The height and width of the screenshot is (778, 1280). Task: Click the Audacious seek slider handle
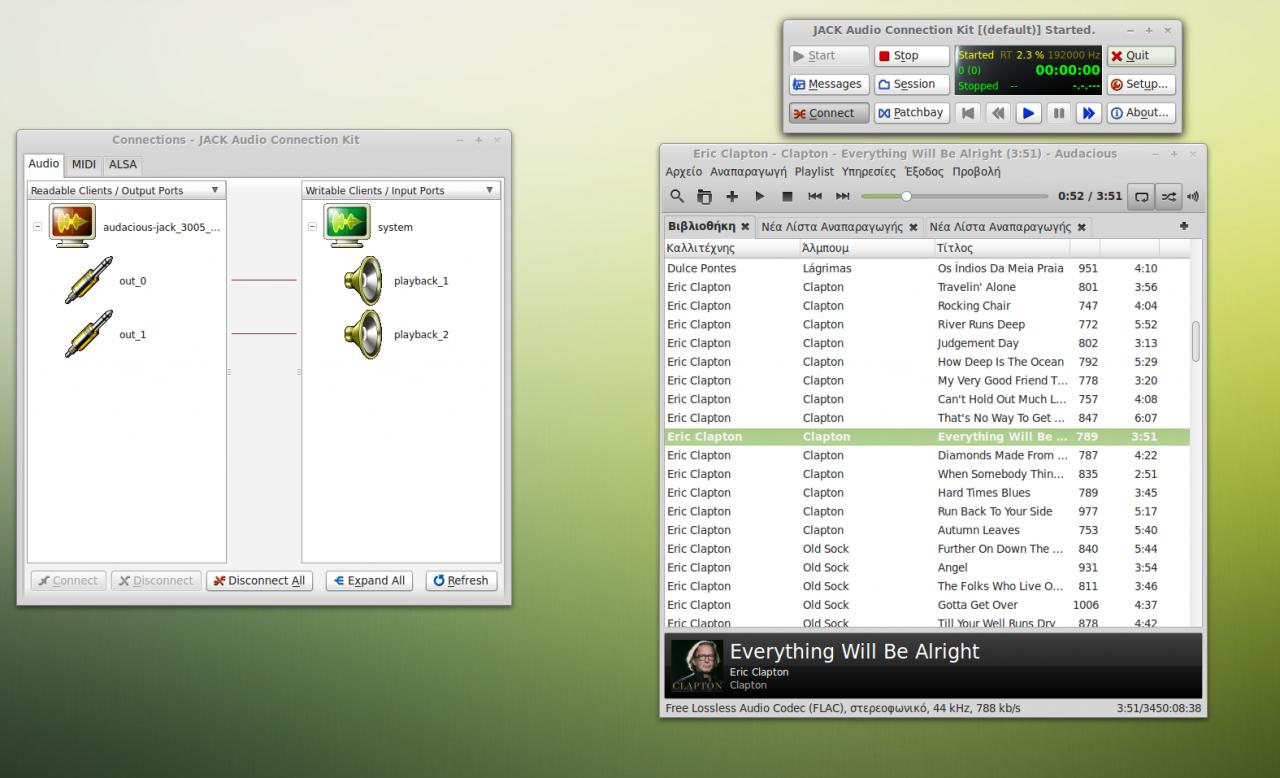click(x=906, y=196)
